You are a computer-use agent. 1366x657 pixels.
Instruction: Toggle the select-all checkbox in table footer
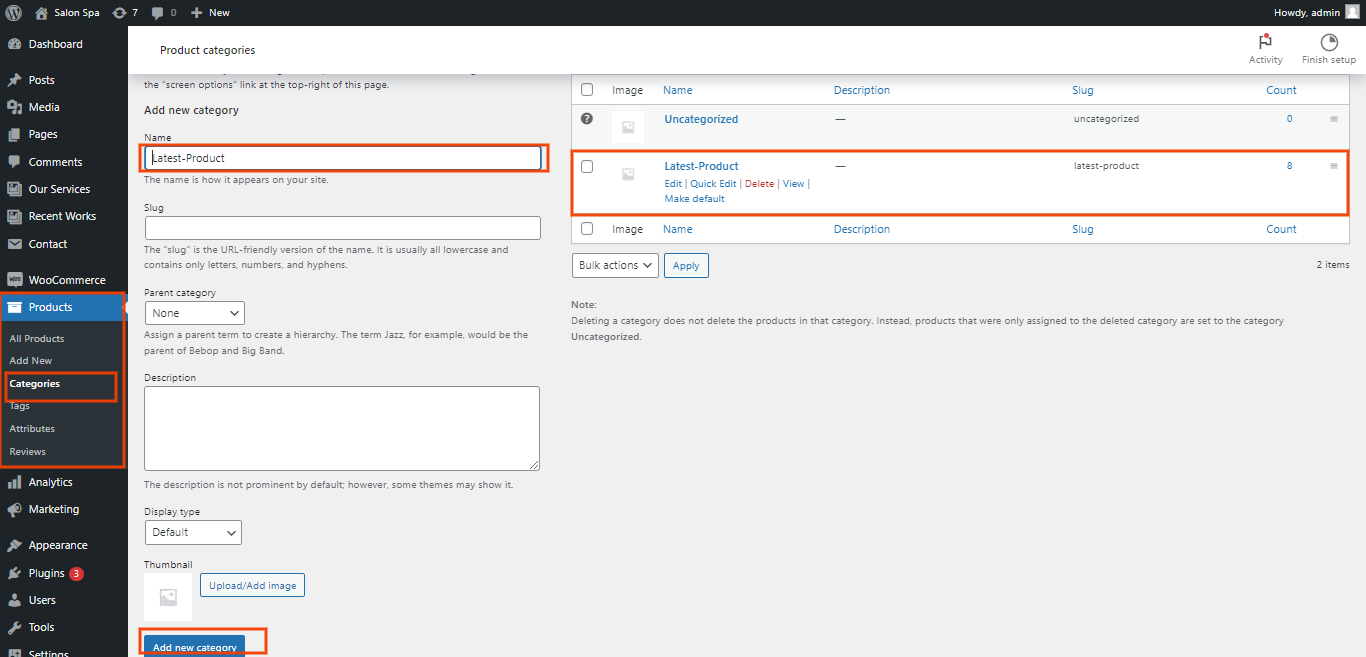(x=587, y=229)
